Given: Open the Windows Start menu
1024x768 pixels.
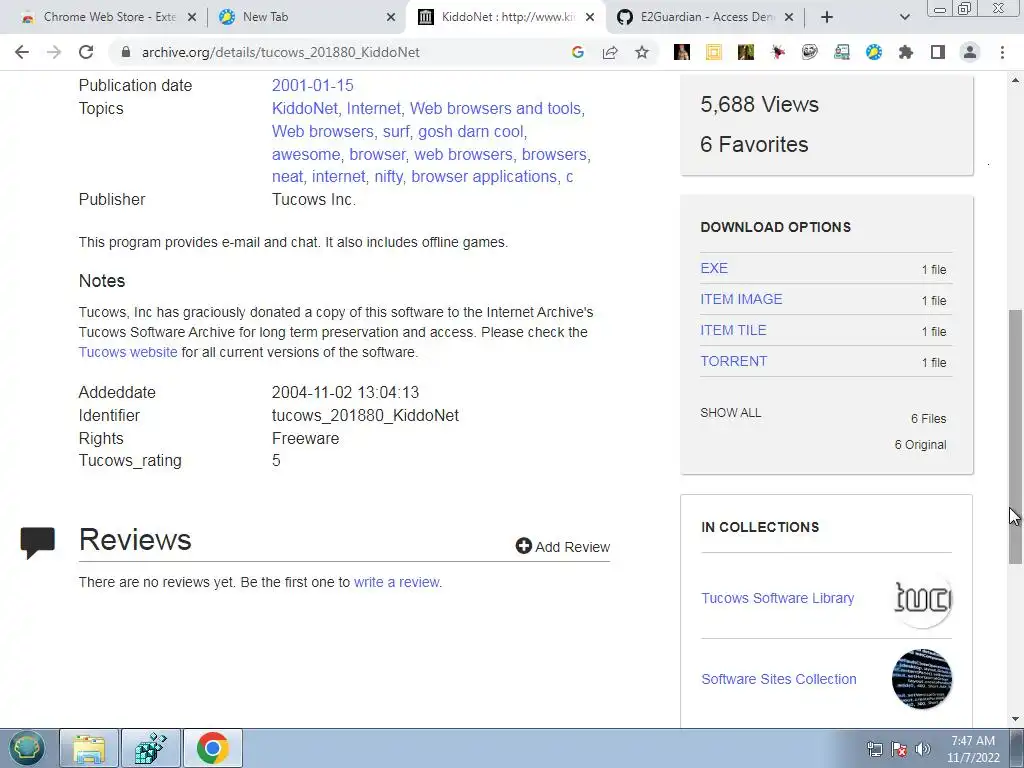Looking at the screenshot, I should pyautogui.click(x=27, y=748).
